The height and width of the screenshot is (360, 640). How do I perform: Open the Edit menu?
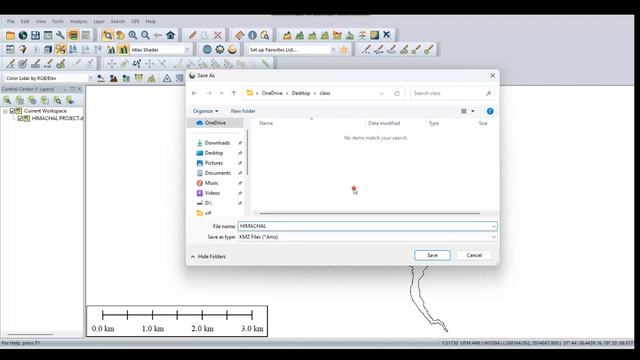(25, 21)
